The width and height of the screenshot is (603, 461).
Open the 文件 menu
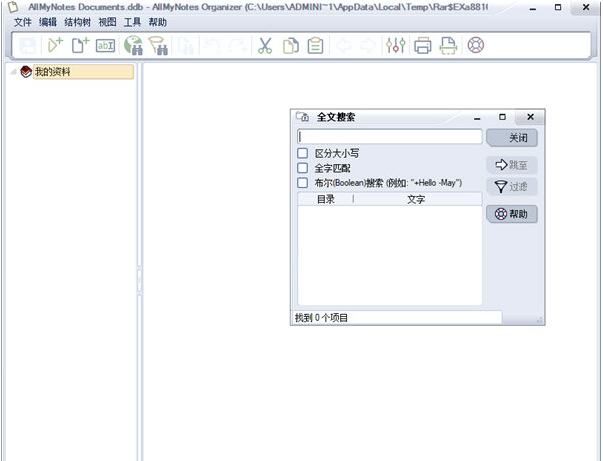coord(22,22)
